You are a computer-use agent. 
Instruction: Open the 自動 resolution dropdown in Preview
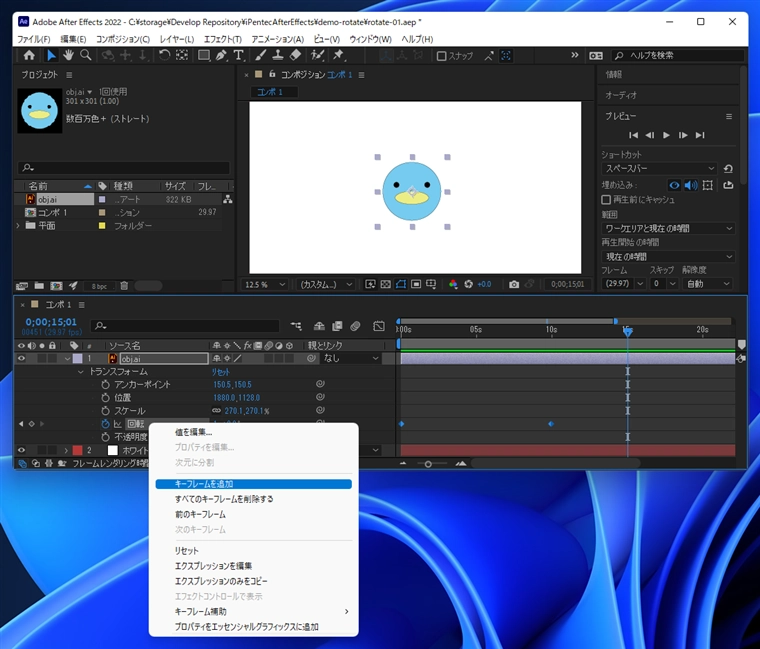point(707,284)
